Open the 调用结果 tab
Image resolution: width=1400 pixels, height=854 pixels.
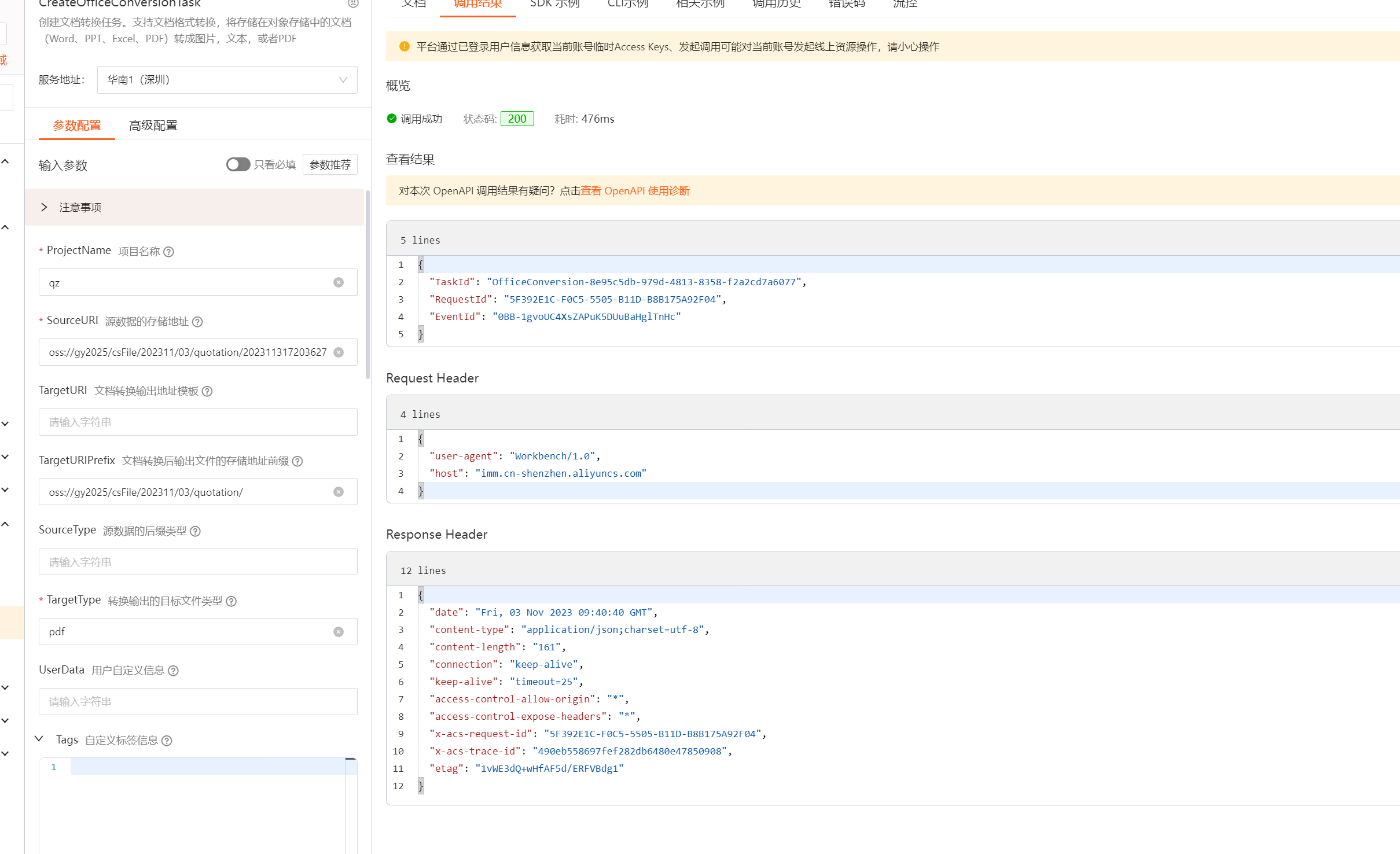tap(477, 5)
